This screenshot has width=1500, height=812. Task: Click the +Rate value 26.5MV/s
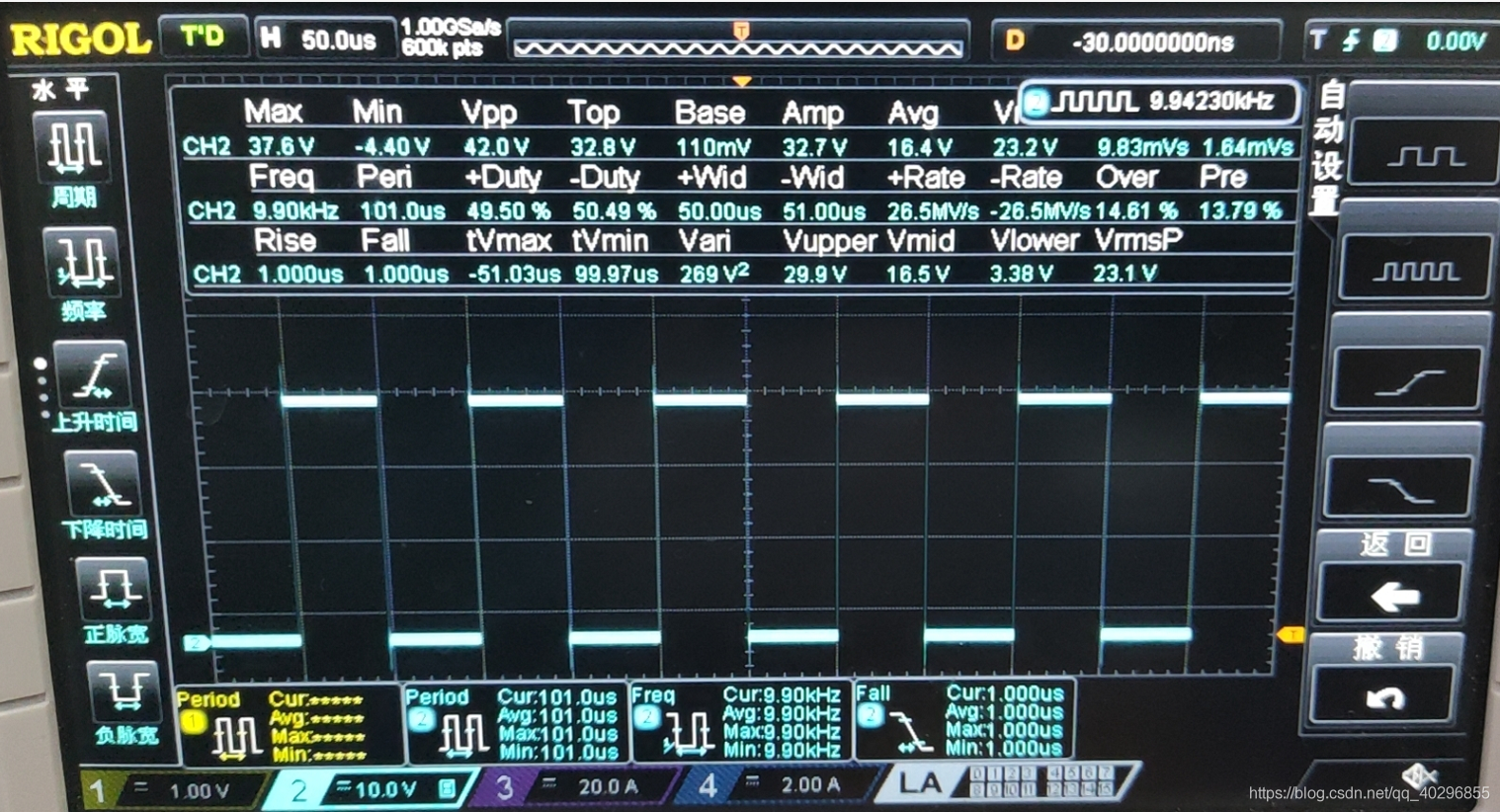933,211
